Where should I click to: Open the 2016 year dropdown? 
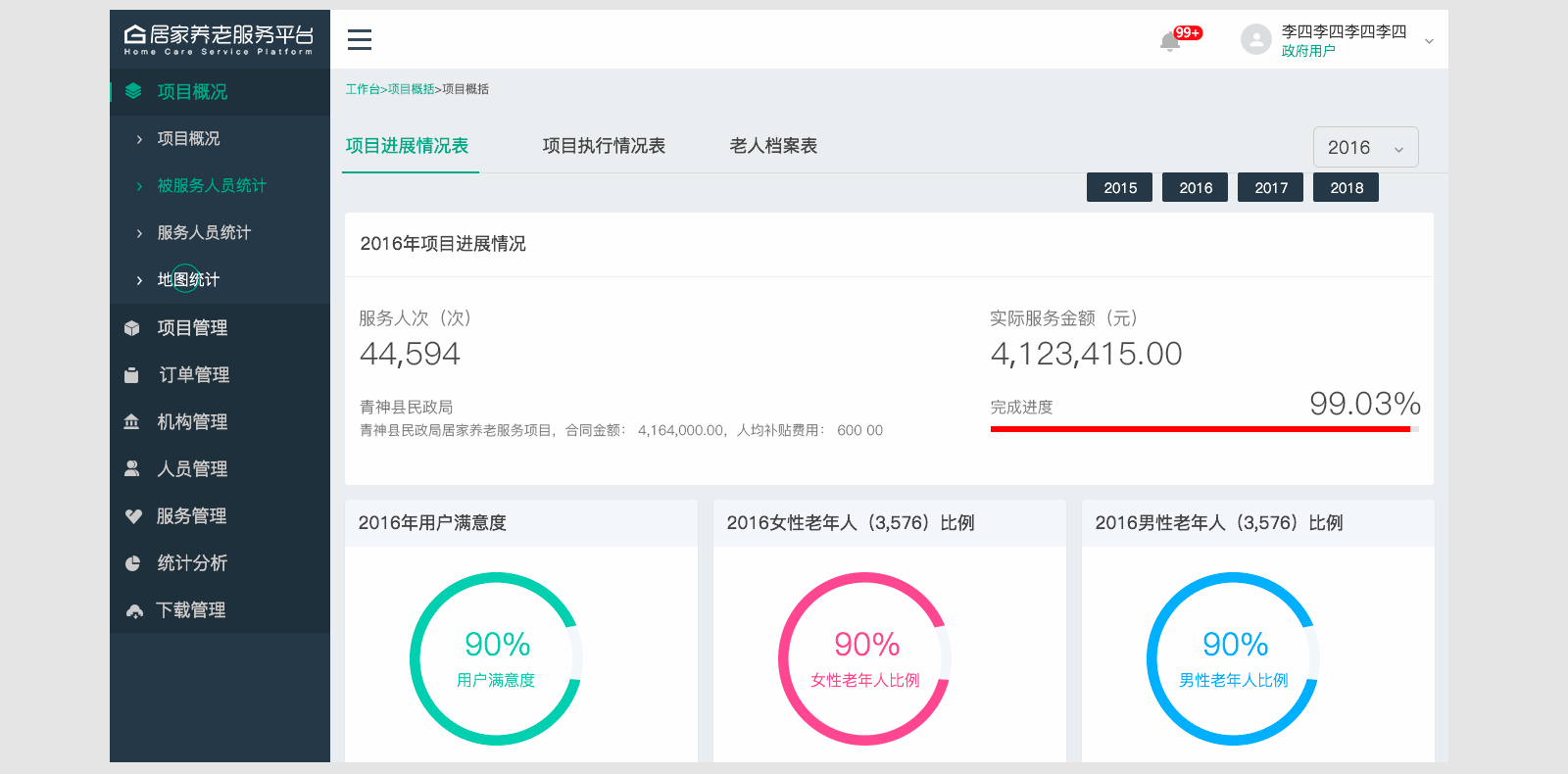tap(1365, 147)
